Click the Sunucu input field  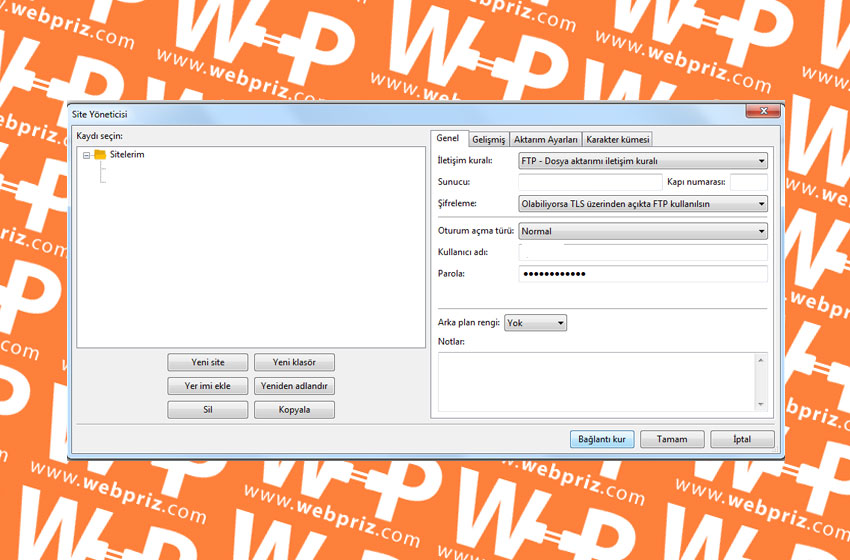click(x=590, y=182)
